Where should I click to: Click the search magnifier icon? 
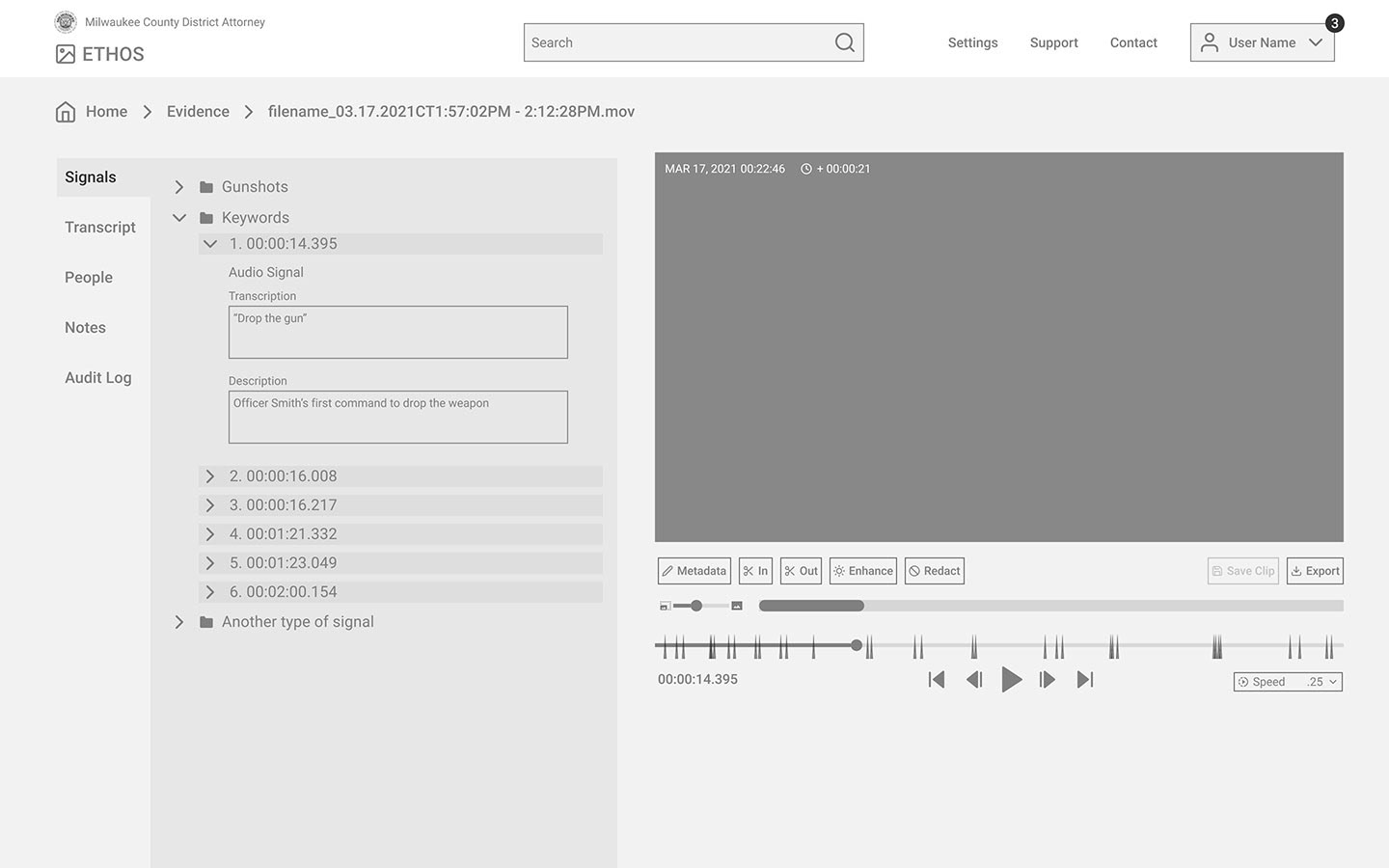844,42
